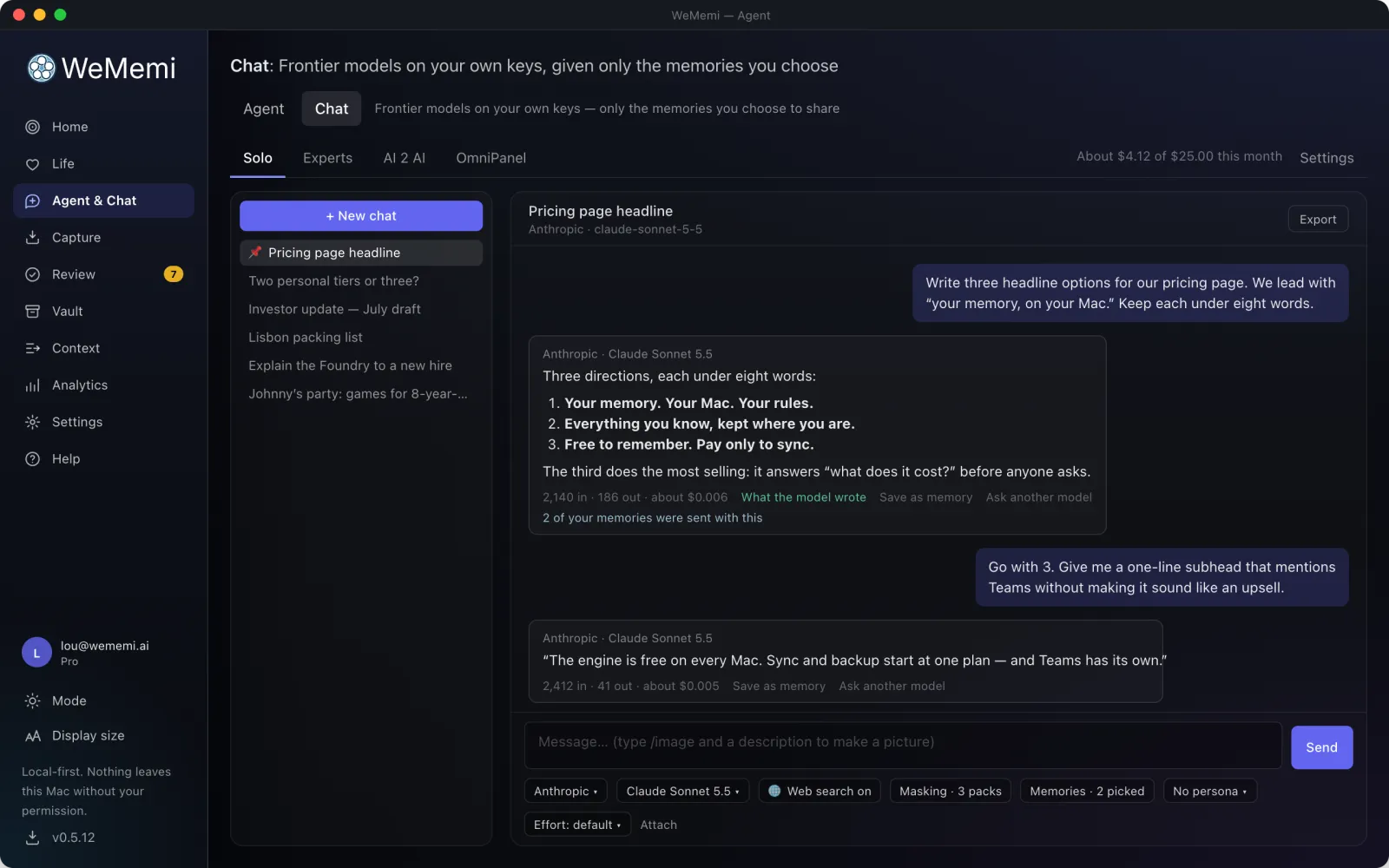Click the WeMemi logo icon
This screenshot has height=868, width=1389.
[x=41, y=68]
